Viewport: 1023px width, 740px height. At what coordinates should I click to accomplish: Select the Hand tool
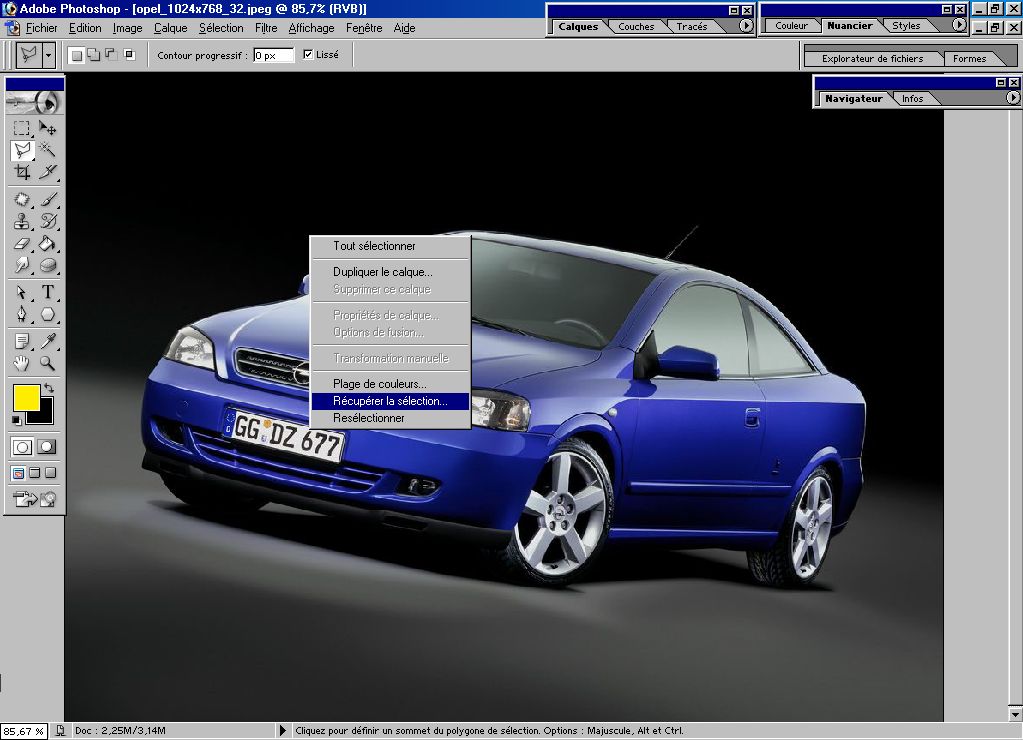(22, 363)
